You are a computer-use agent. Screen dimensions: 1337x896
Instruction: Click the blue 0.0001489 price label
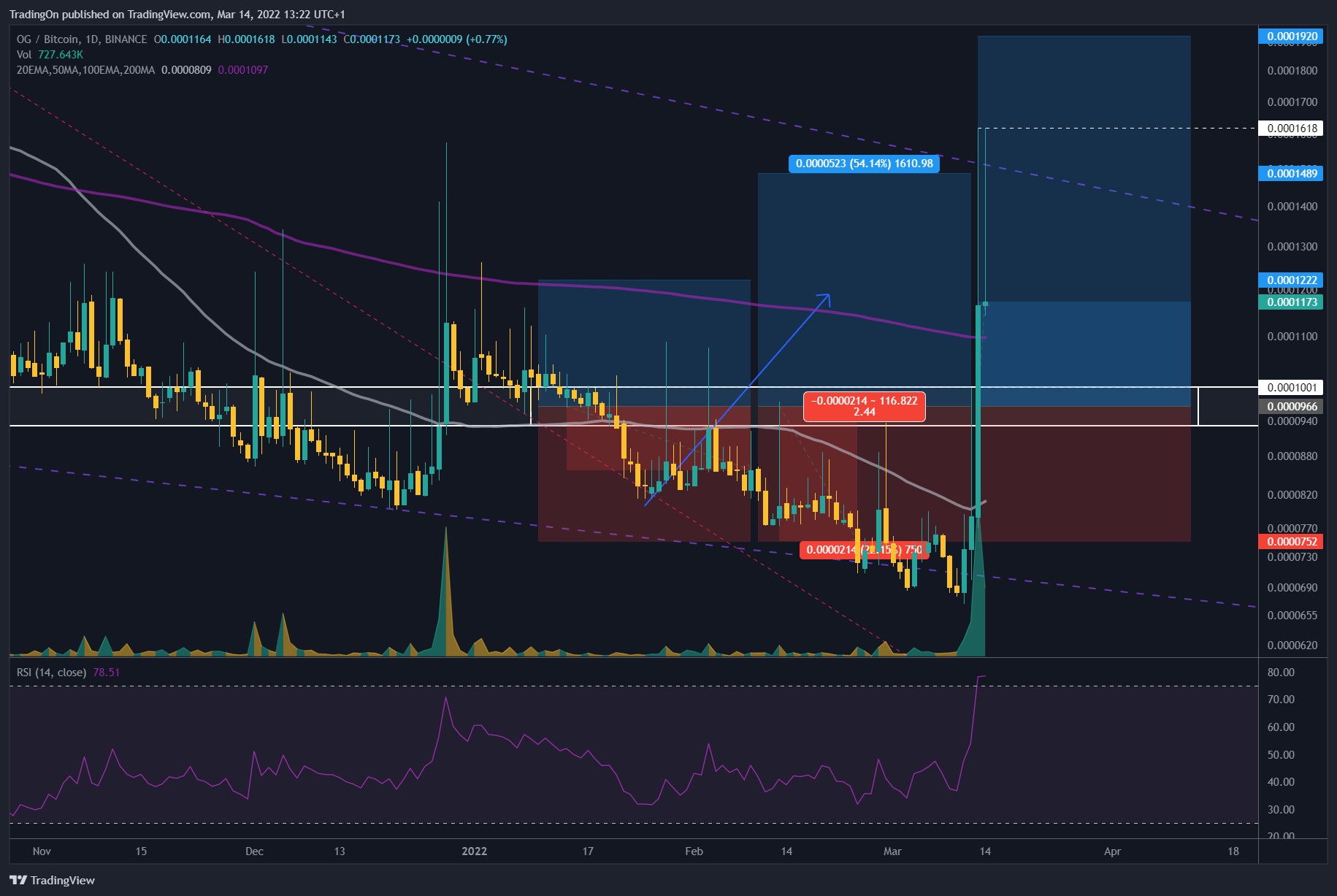click(1292, 173)
